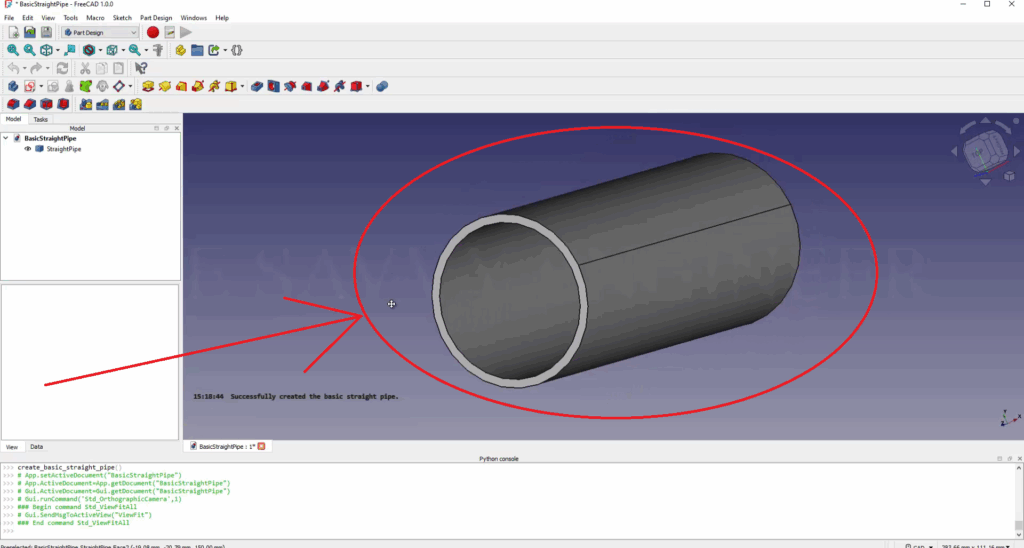Open the undo history dropdown arrow

coord(24,68)
